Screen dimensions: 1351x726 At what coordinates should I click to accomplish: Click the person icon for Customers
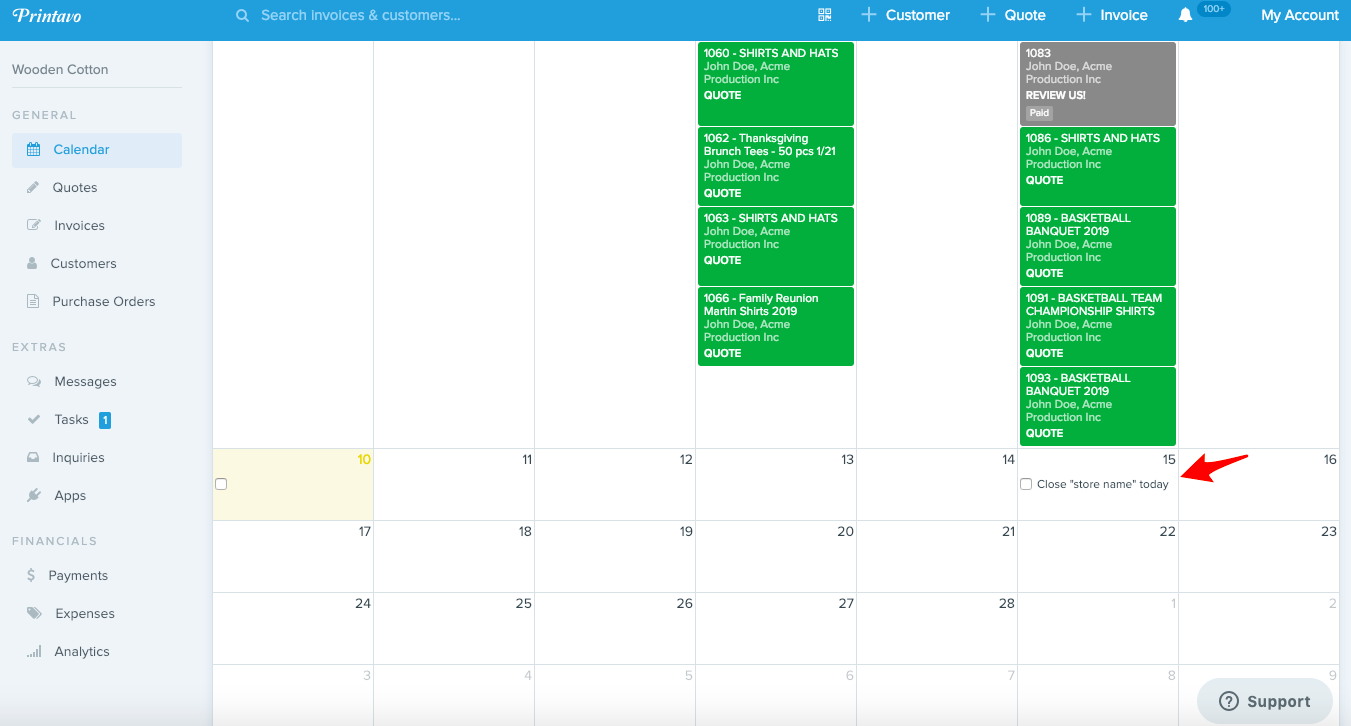pyautogui.click(x=32, y=264)
